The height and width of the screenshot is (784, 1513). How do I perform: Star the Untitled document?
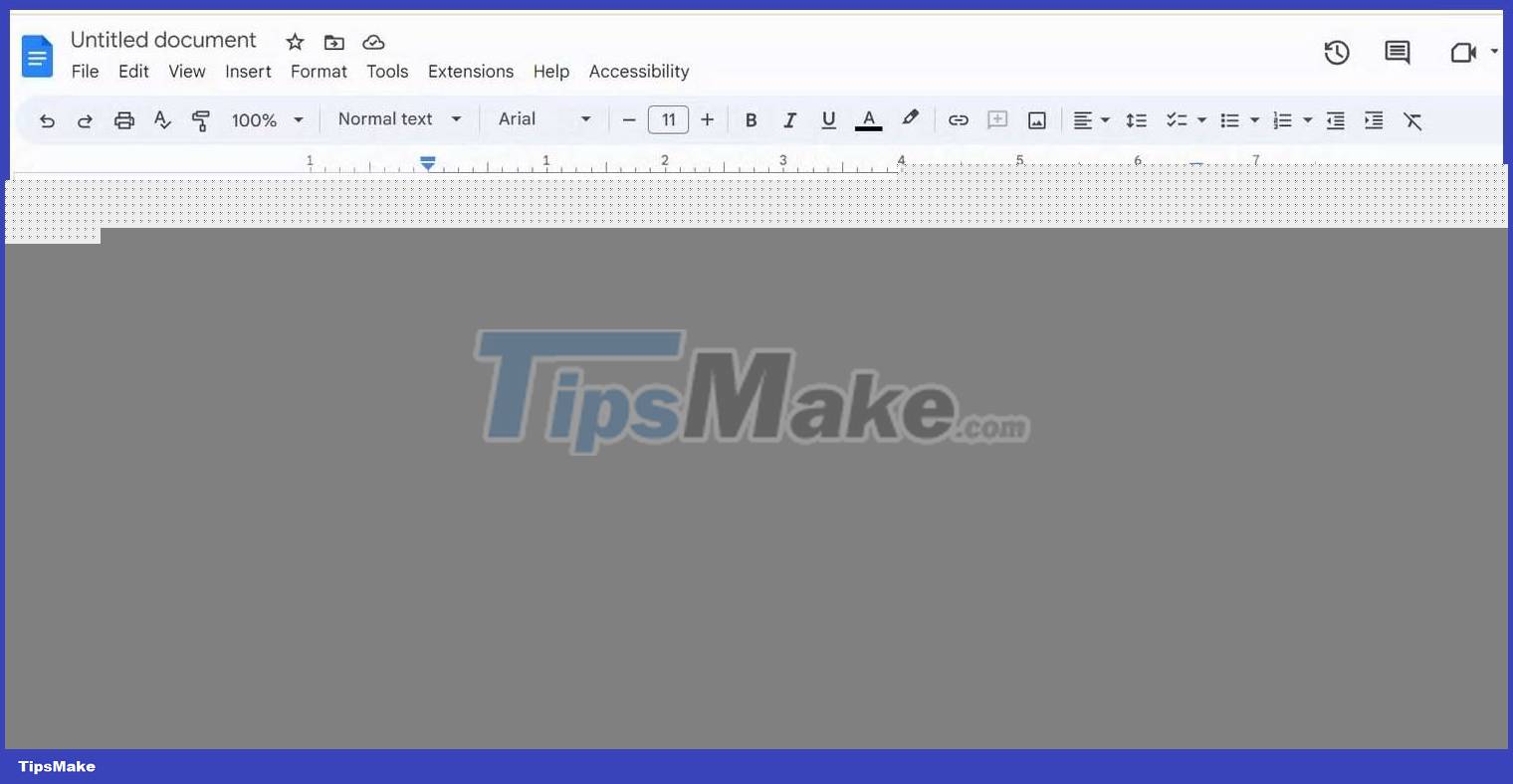point(295,42)
